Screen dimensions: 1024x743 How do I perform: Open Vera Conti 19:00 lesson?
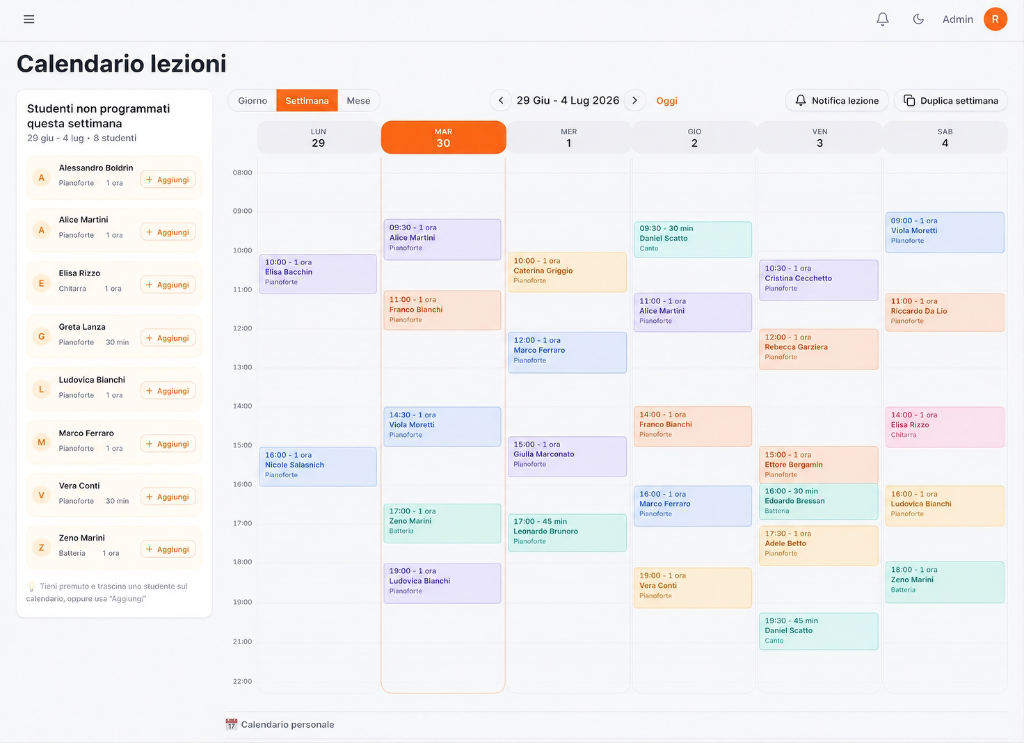(693, 588)
